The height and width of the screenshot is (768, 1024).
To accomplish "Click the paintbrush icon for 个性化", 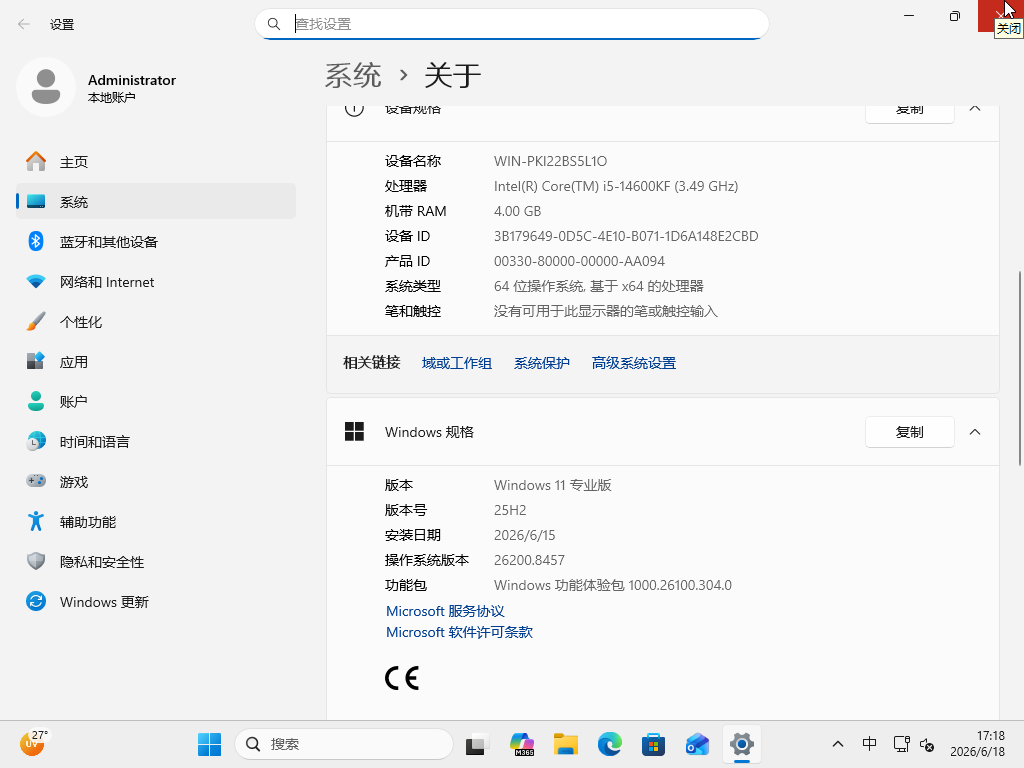I will (x=36, y=321).
